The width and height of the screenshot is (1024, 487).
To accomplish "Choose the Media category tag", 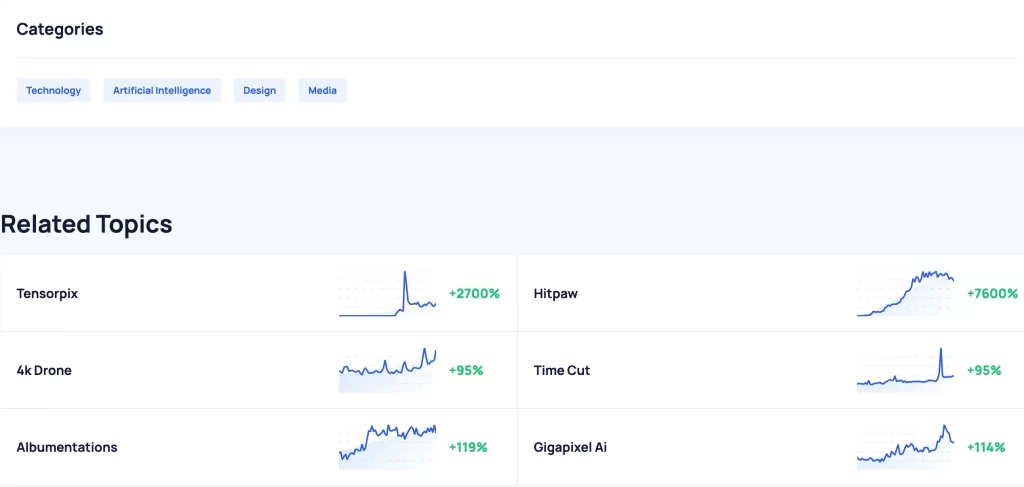I will pyautogui.click(x=323, y=90).
